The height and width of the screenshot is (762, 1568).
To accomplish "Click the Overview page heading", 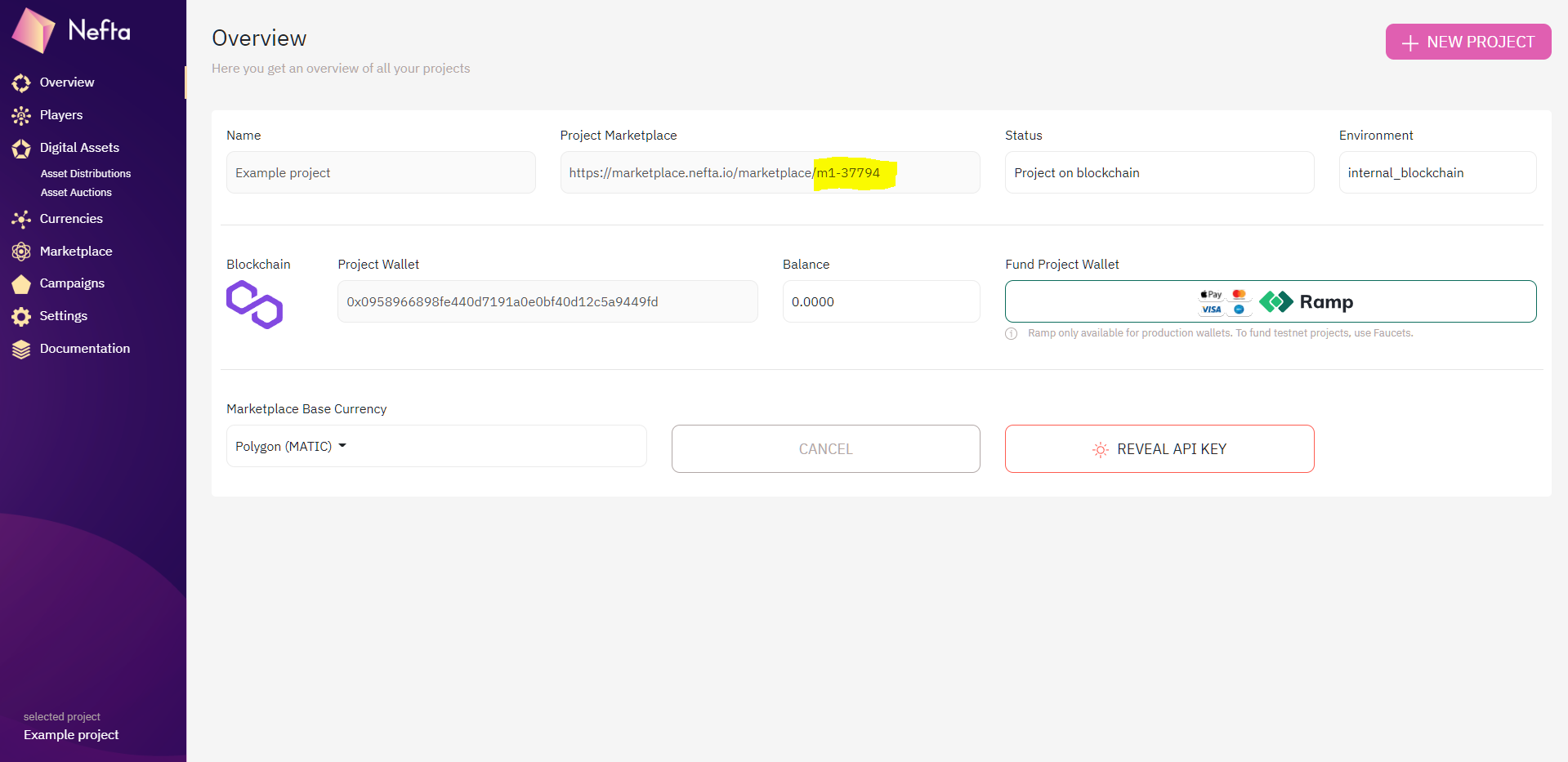I will click(x=259, y=38).
